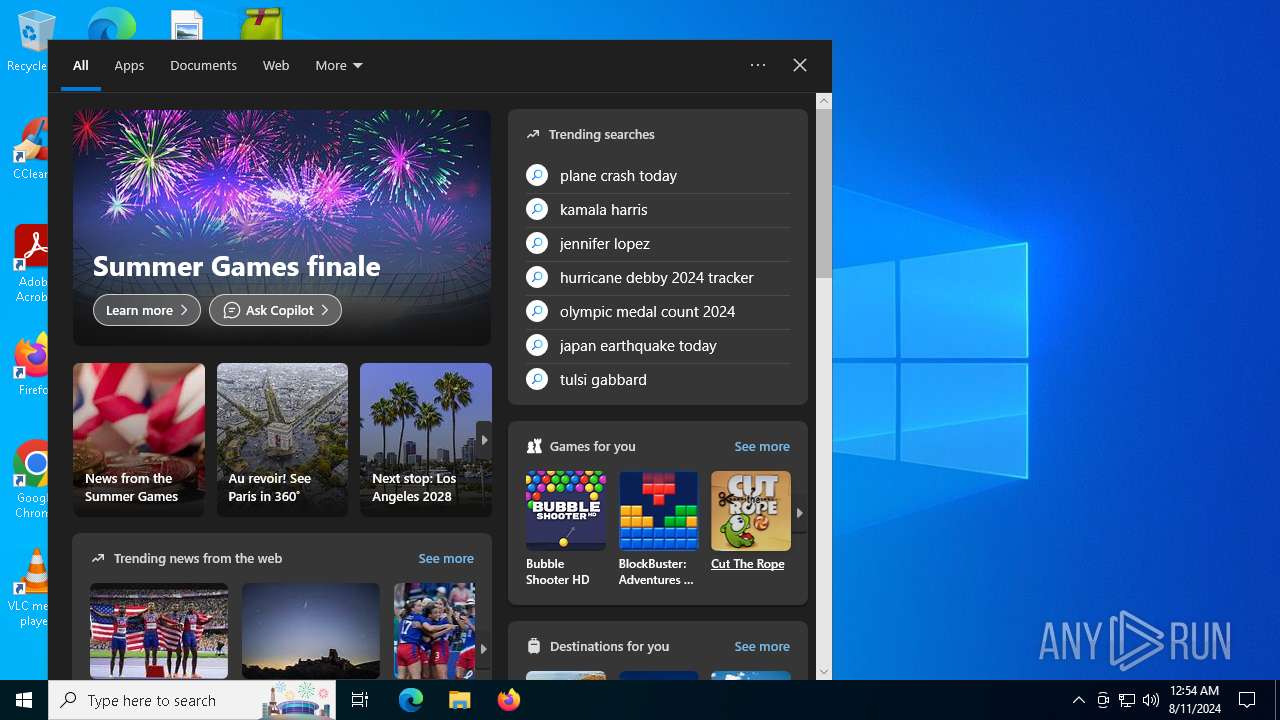The width and height of the screenshot is (1280, 720).
Task: Click the search panel scrollbar down arrow
Action: tap(824, 672)
